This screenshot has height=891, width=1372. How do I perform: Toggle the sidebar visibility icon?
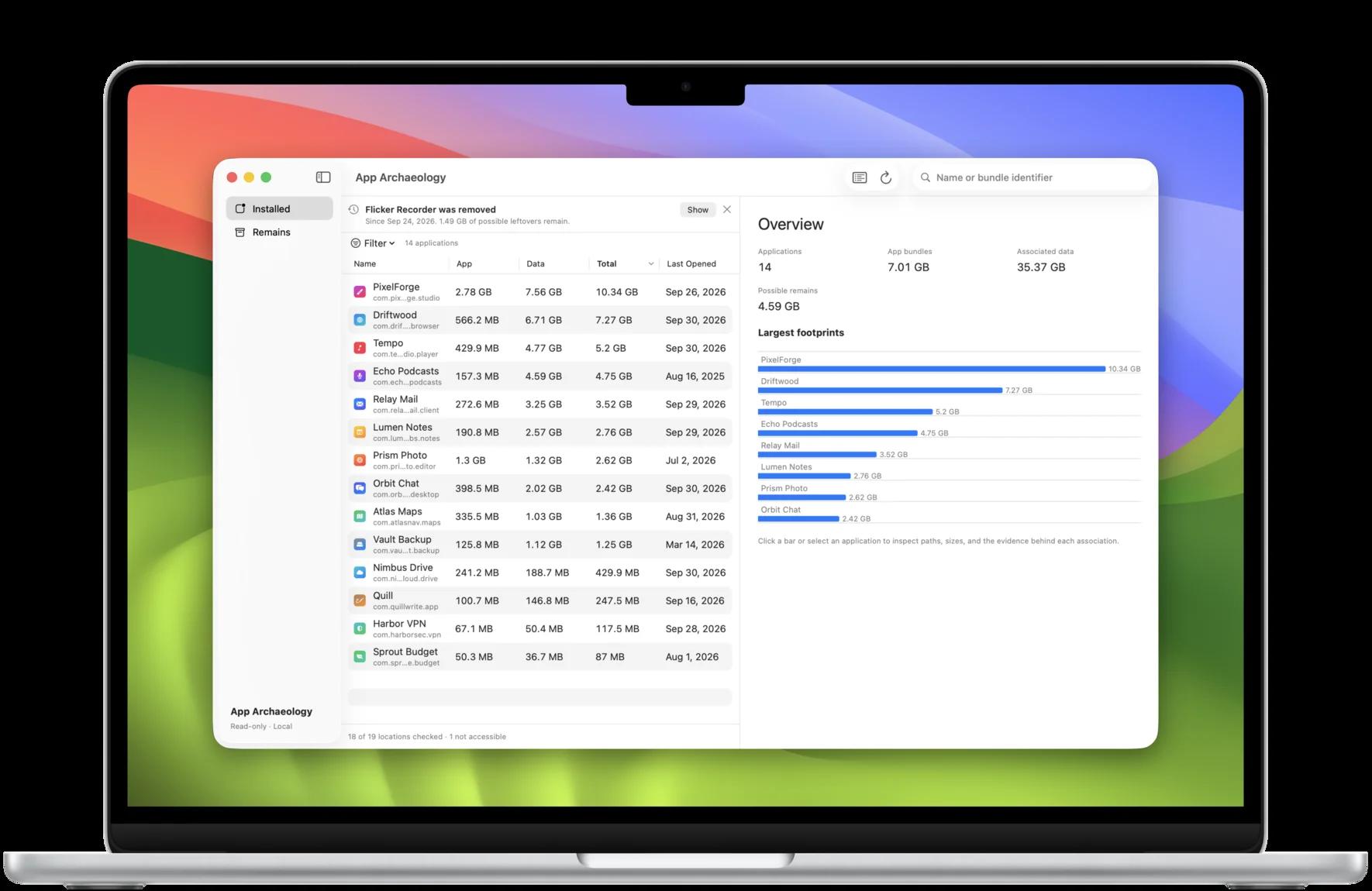(323, 177)
